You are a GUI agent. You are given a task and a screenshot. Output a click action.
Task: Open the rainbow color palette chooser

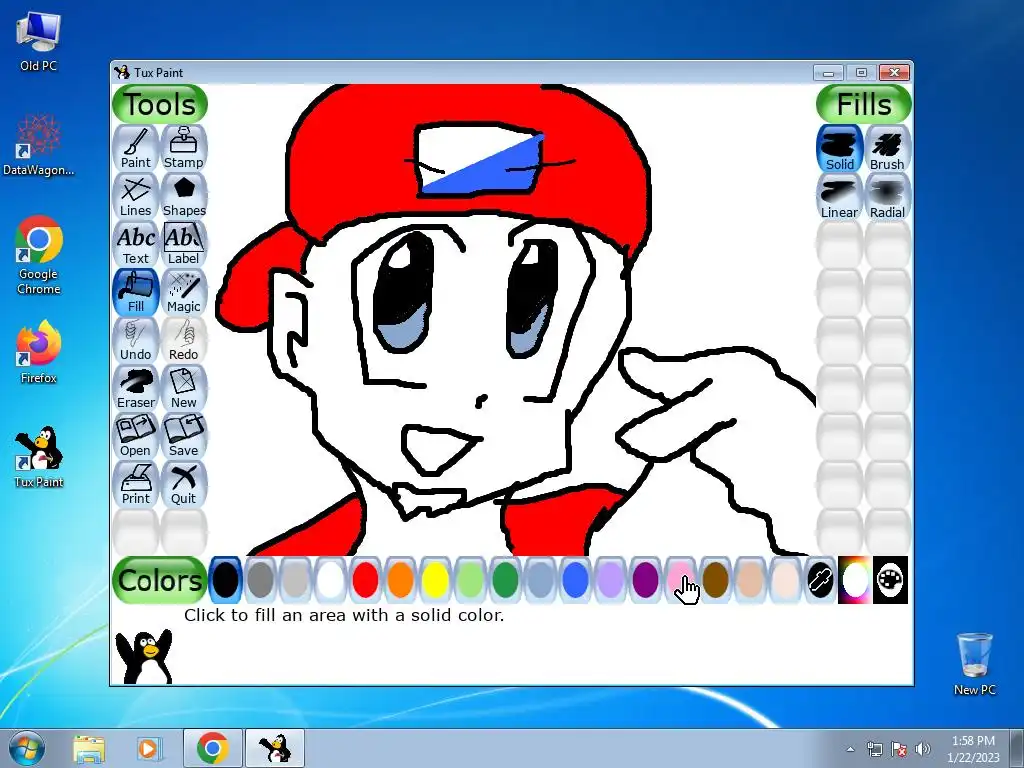click(x=855, y=580)
